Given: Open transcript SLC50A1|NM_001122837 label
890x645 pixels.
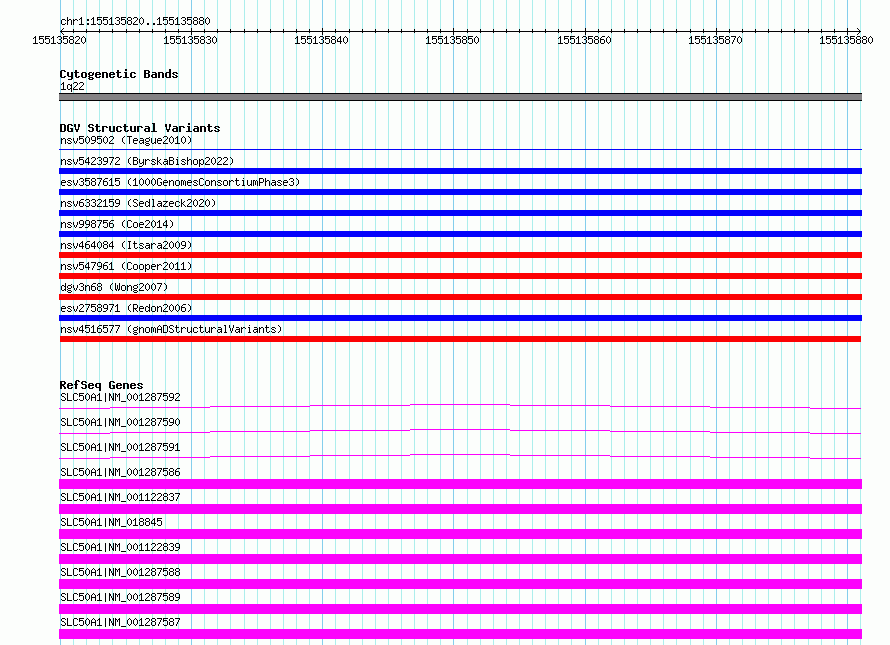Looking at the screenshot, I should (120, 497).
